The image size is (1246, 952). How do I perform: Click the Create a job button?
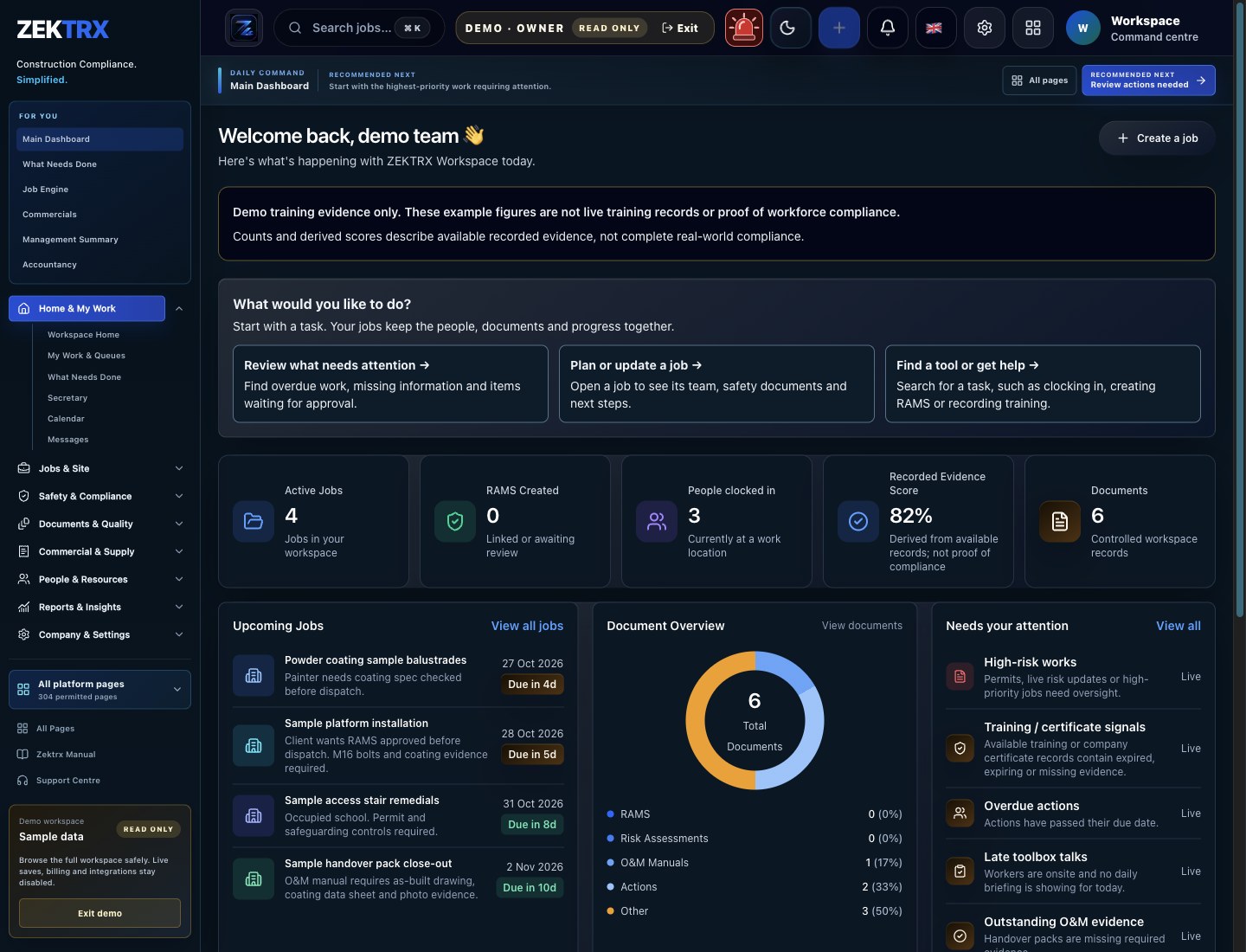pyautogui.click(x=1157, y=138)
